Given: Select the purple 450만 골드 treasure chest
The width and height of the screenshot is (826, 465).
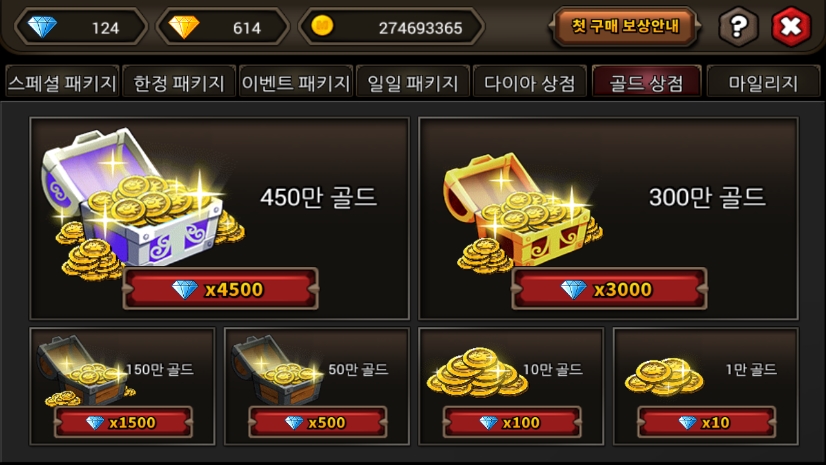Looking at the screenshot, I should point(142,203).
